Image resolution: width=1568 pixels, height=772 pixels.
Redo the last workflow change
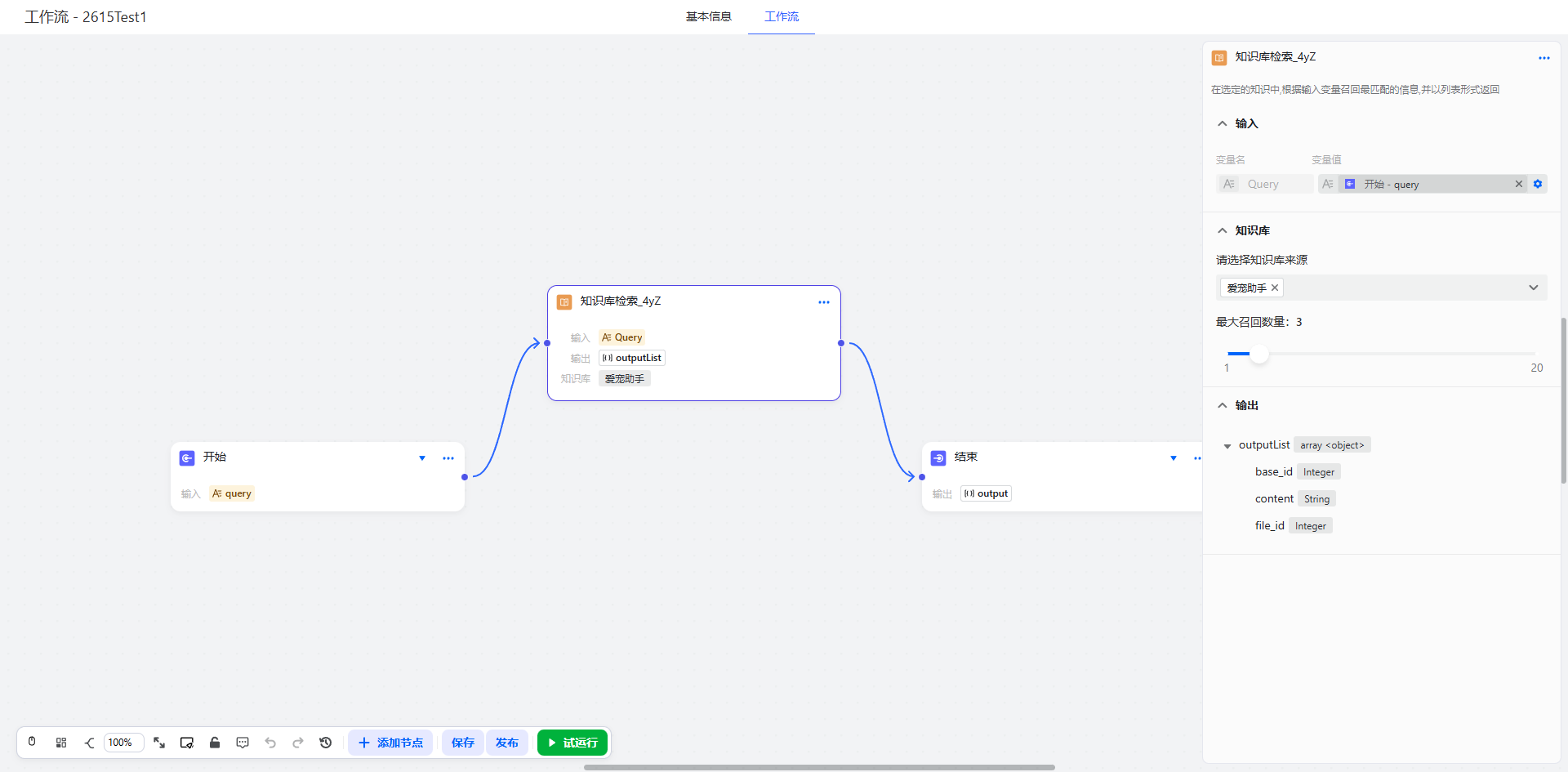[x=298, y=743]
